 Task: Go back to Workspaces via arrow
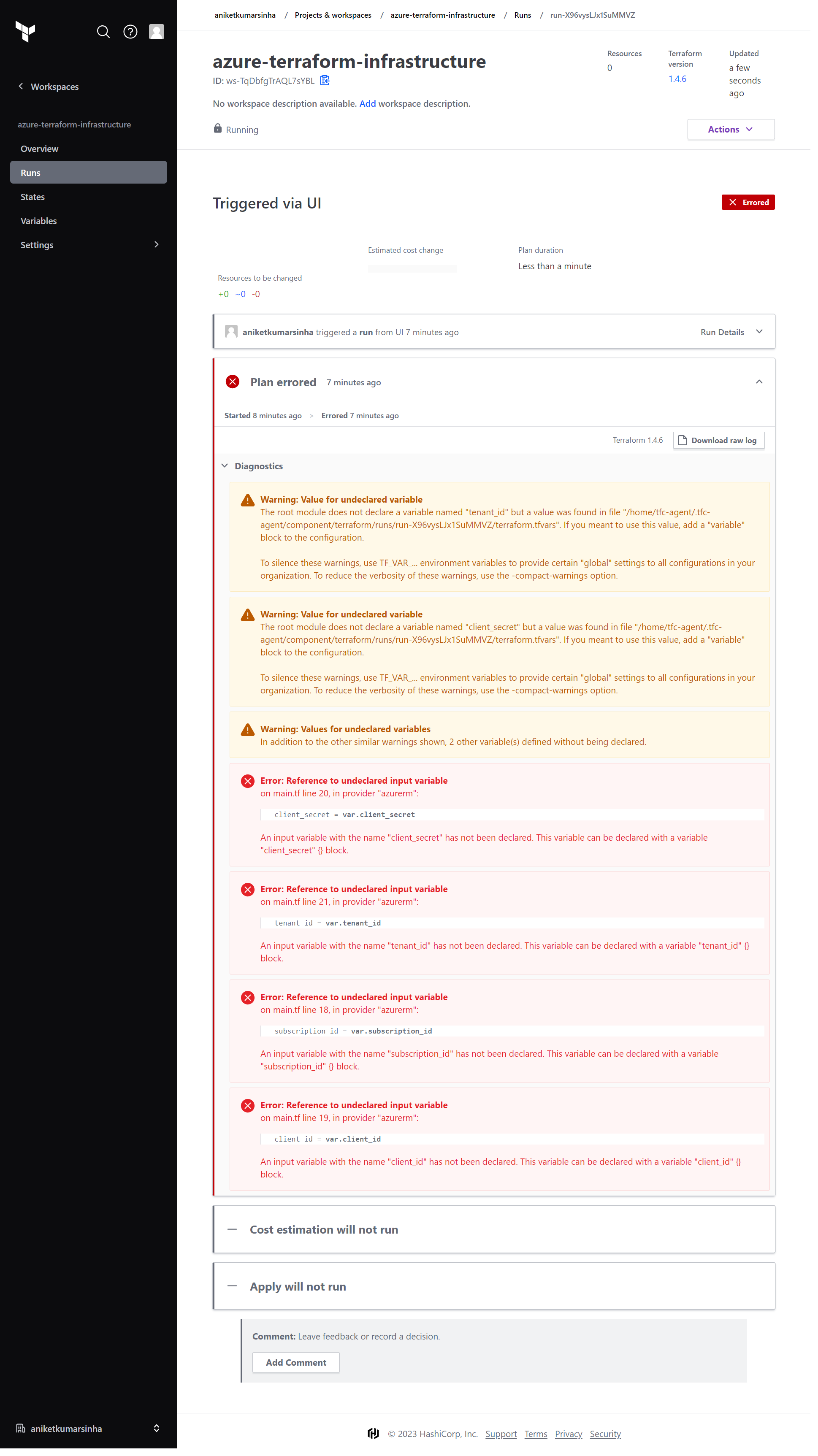pyautogui.click(x=21, y=87)
